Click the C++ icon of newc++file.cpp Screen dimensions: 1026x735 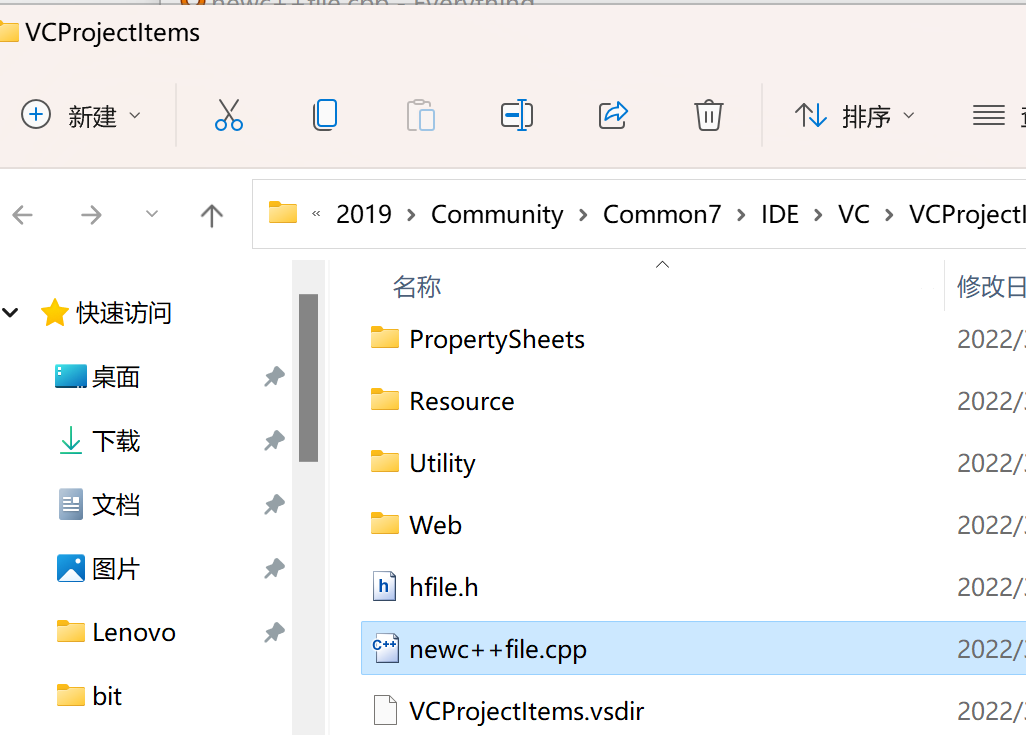tap(385, 648)
